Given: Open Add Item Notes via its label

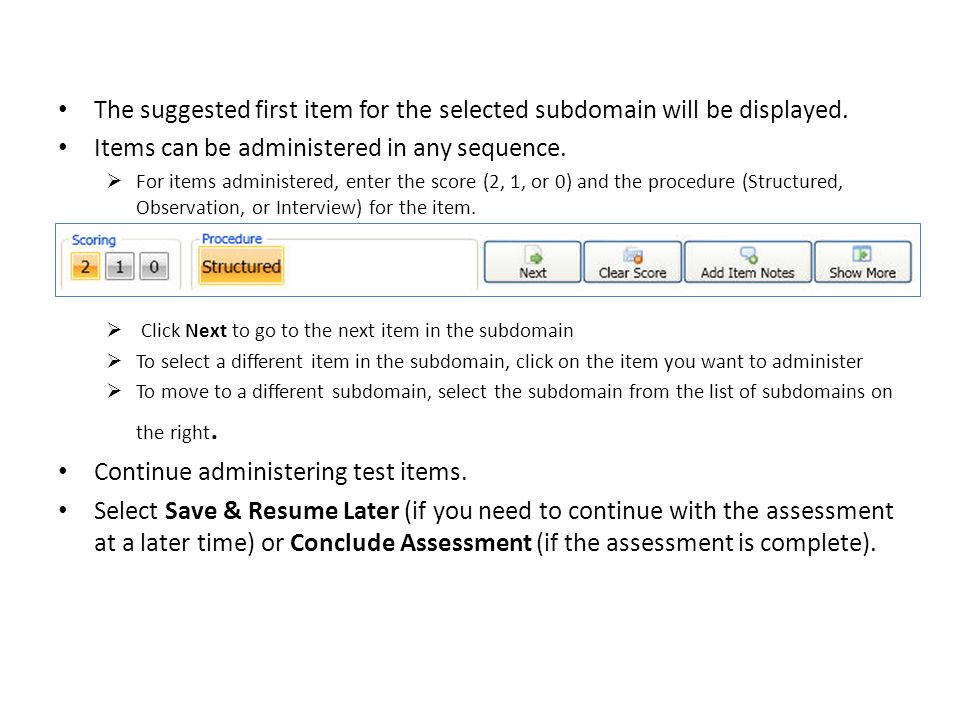Looking at the screenshot, I should 748,273.
